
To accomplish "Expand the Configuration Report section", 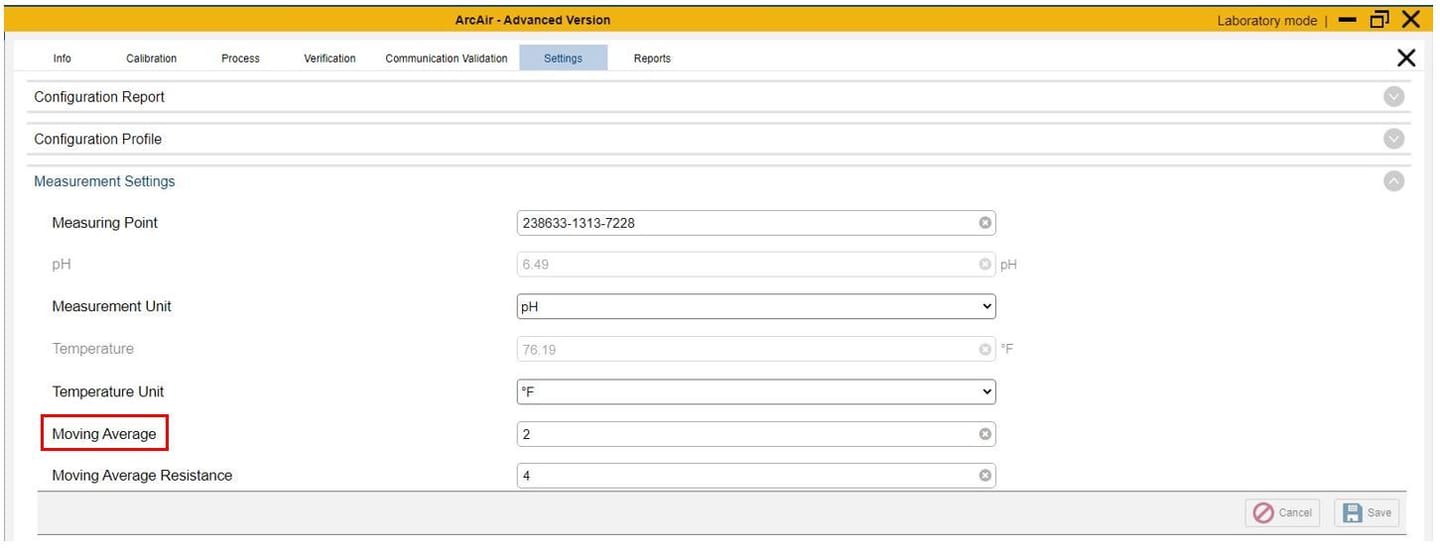I will pyautogui.click(x=1393, y=97).
